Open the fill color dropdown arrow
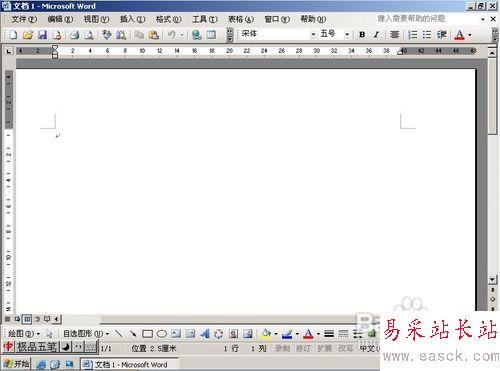 (x=276, y=333)
